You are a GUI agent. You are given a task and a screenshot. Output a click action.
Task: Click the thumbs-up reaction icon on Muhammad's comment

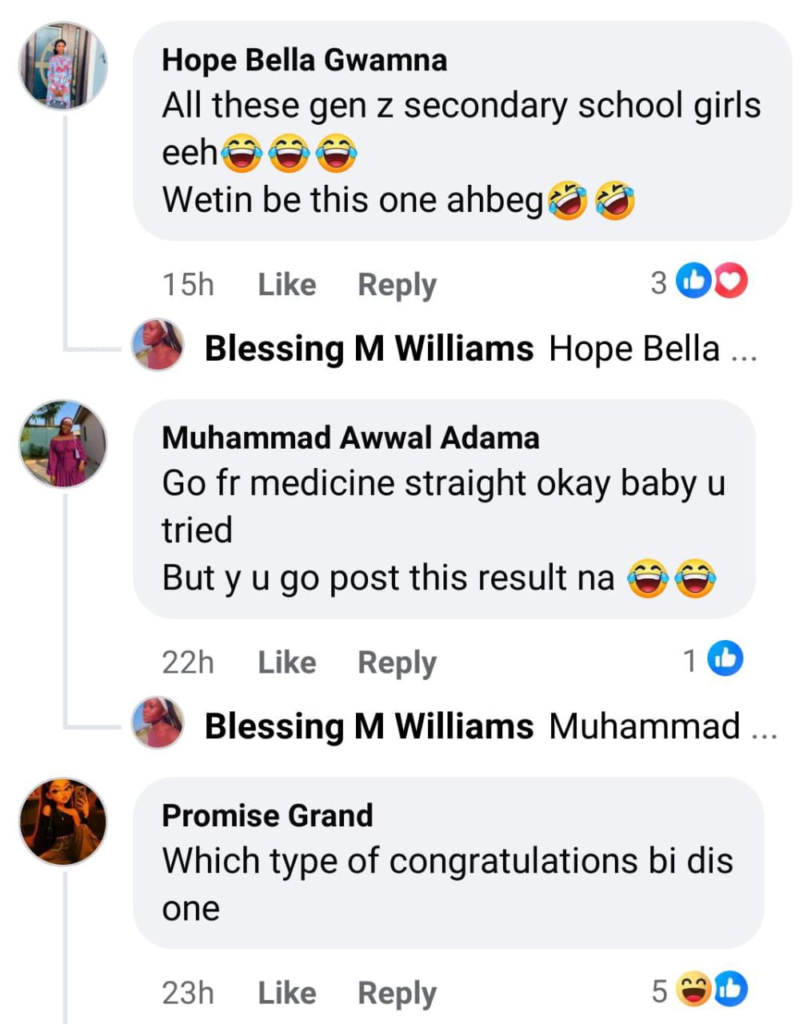tap(726, 658)
